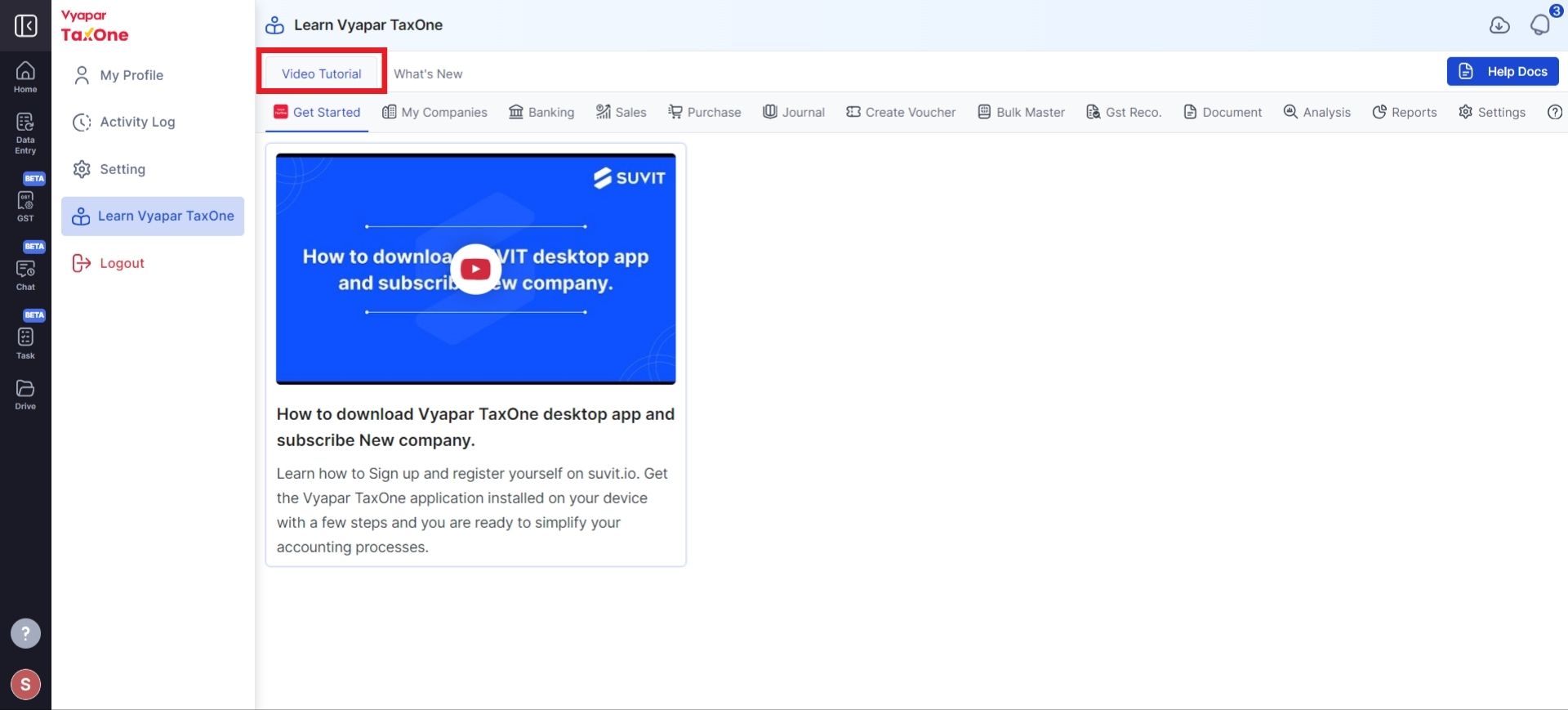Image resolution: width=1568 pixels, height=710 pixels.
Task: Play the SUVIT desktop app video
Action: (475, 269)
